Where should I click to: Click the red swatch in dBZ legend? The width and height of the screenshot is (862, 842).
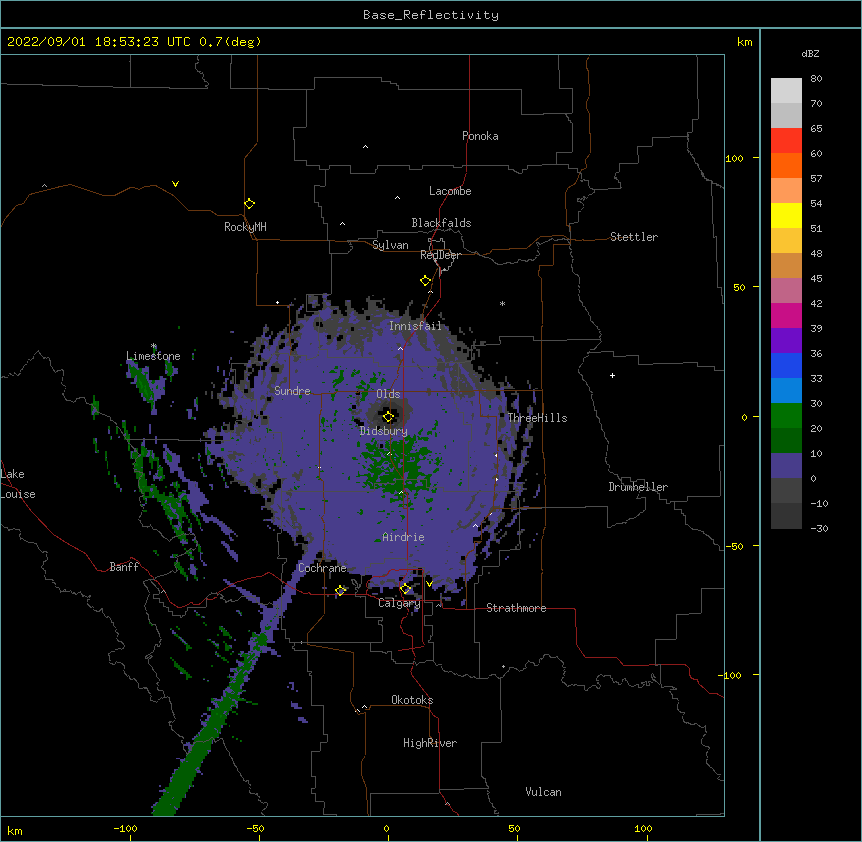pyautogui.click(x=786, y=140)
